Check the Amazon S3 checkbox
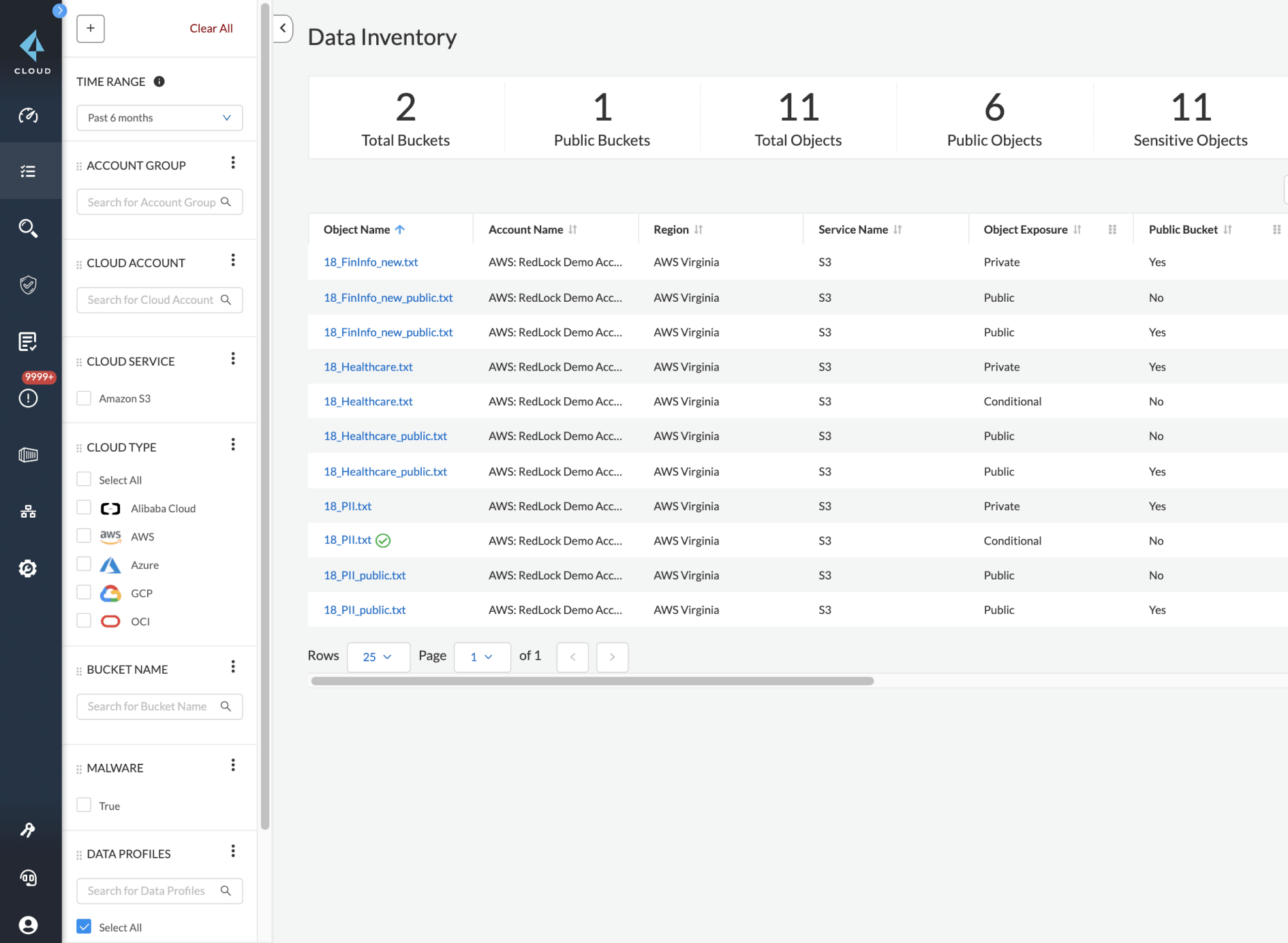1288x943 pixels. click(x=84, y=398)
